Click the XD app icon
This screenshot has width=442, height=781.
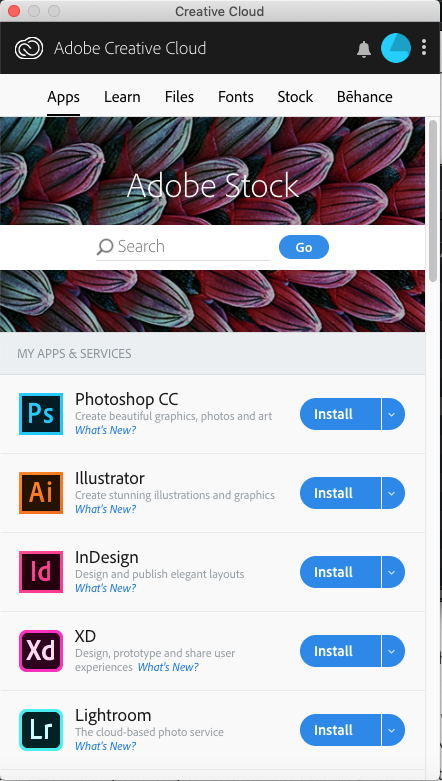pyautogui.click(x=41, y=651)
